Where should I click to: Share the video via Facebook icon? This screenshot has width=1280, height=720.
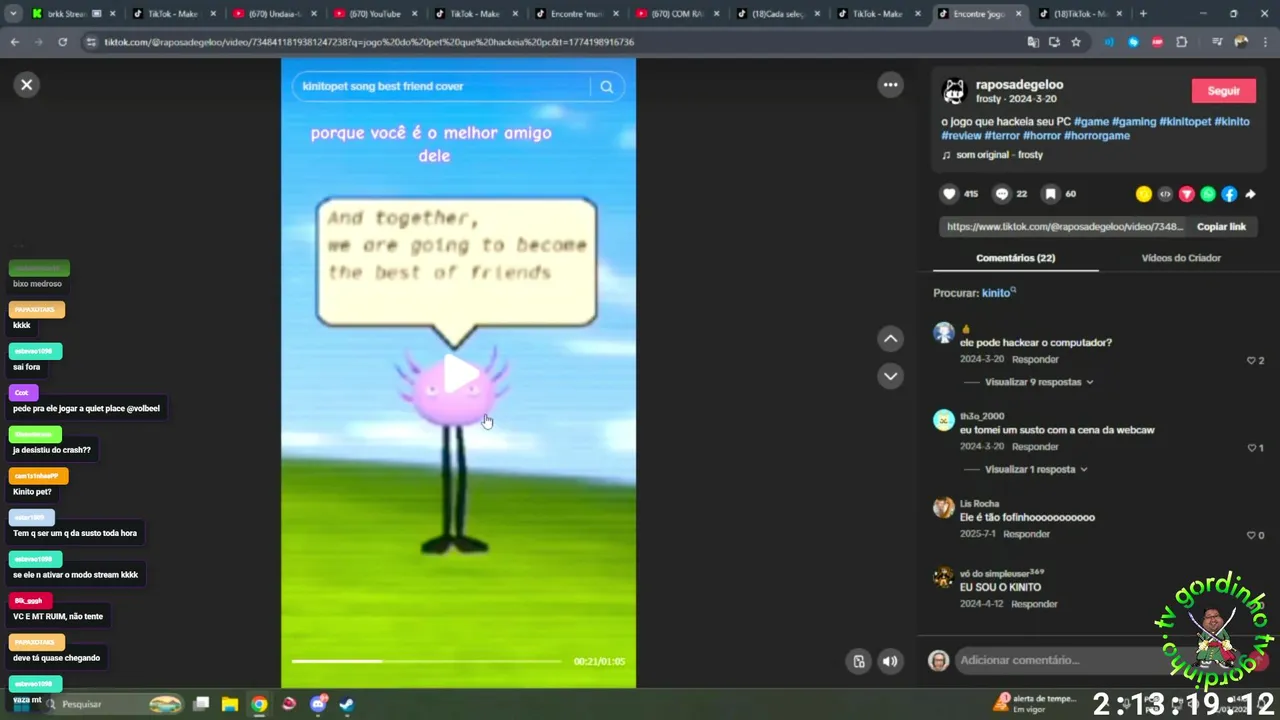(x=1229, y=194)
